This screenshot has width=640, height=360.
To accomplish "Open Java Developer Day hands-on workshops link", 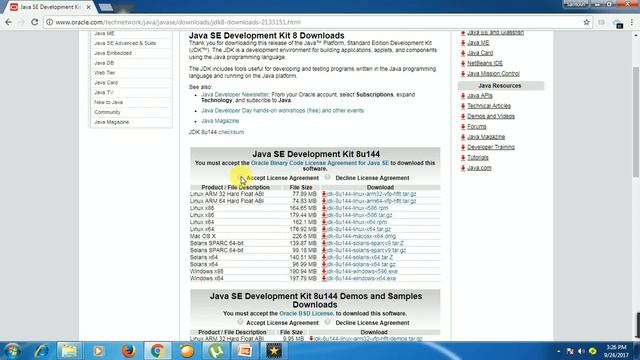I will point(282,110).
